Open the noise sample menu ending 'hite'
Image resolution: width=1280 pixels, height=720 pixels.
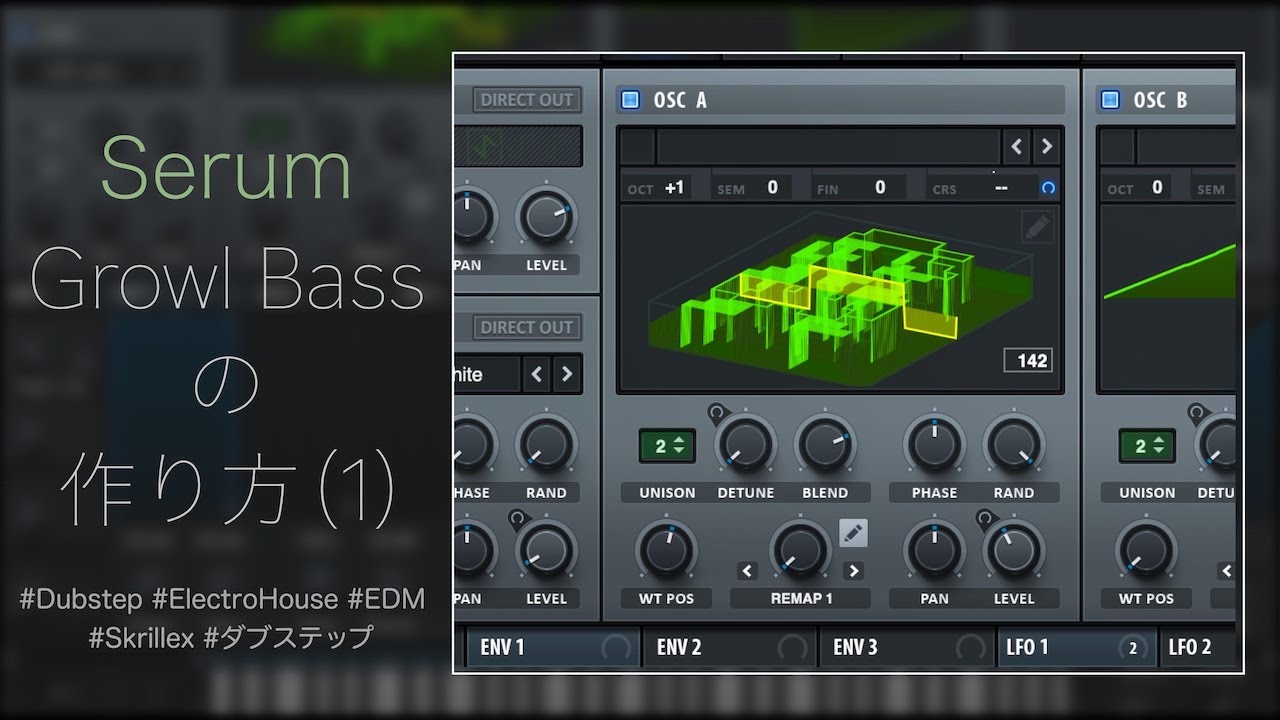coord(486,374)
